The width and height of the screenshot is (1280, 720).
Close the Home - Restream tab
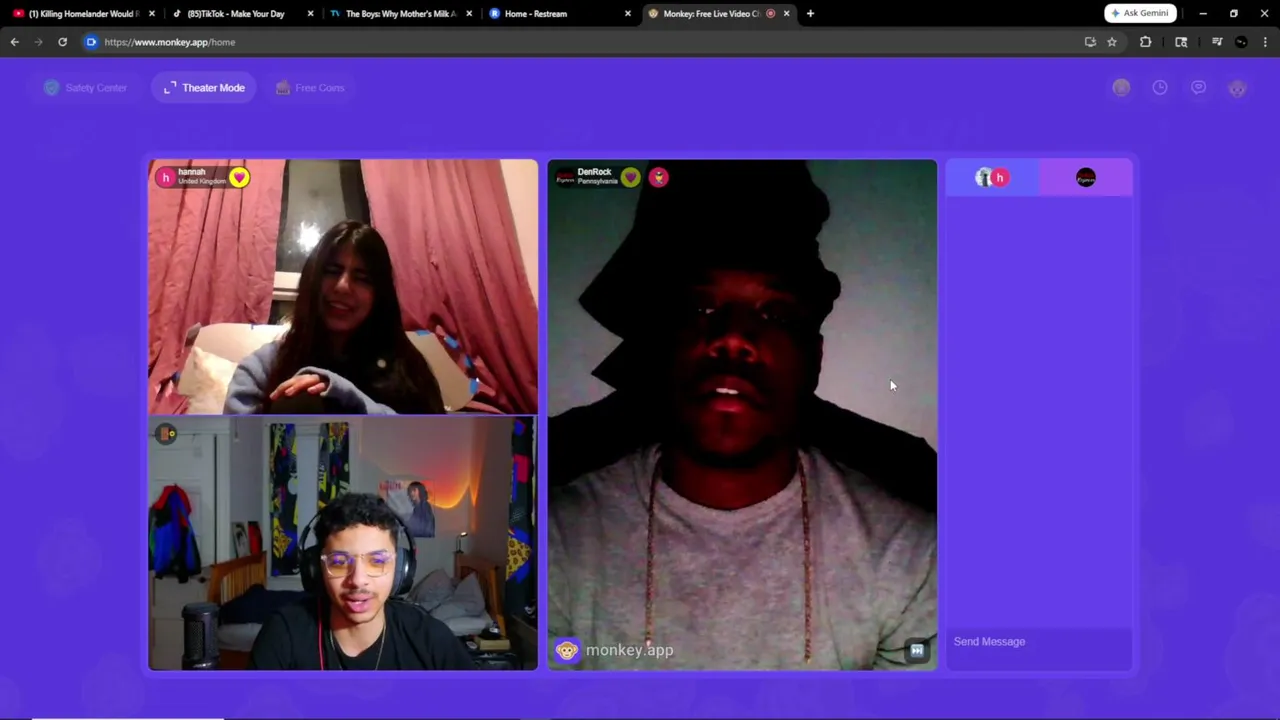(628, 14)
